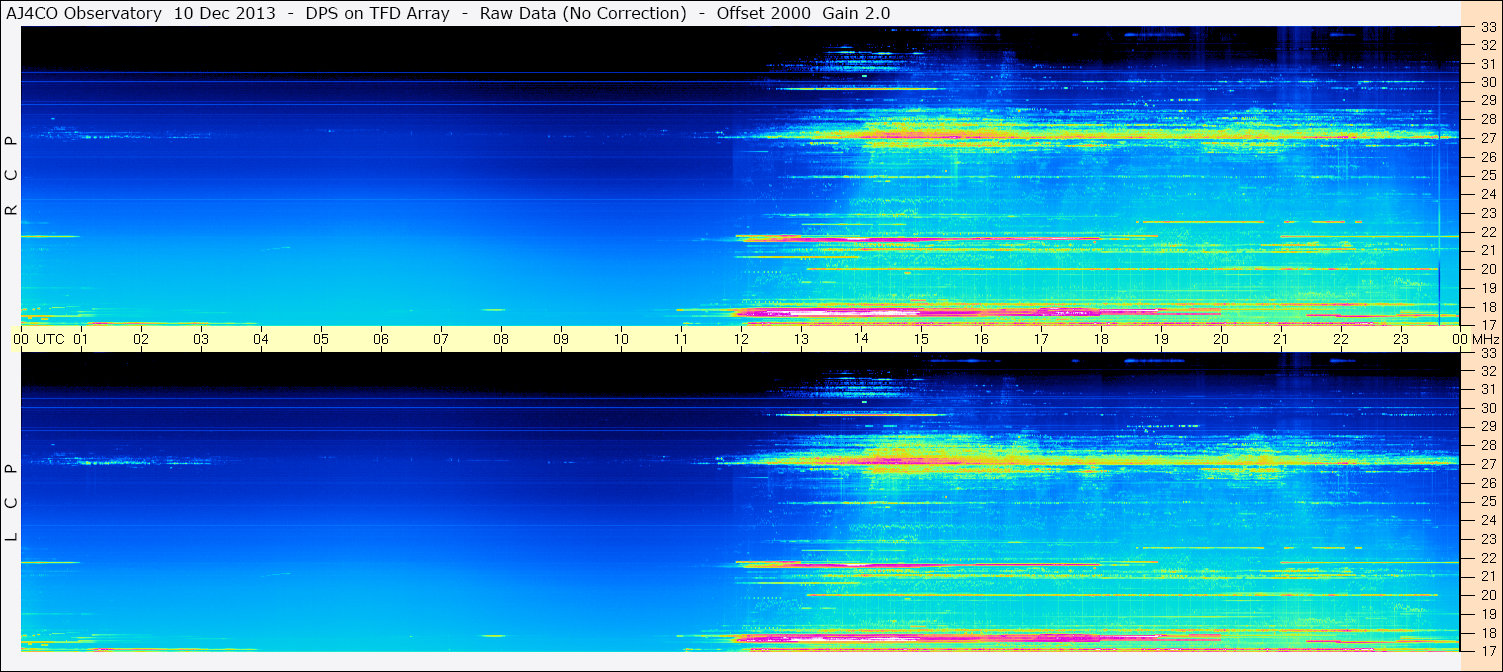The height and width of the screenshot is (672, 1503).
Task: Click the DPS on TFD Array header text
Action: click(380, 13)
